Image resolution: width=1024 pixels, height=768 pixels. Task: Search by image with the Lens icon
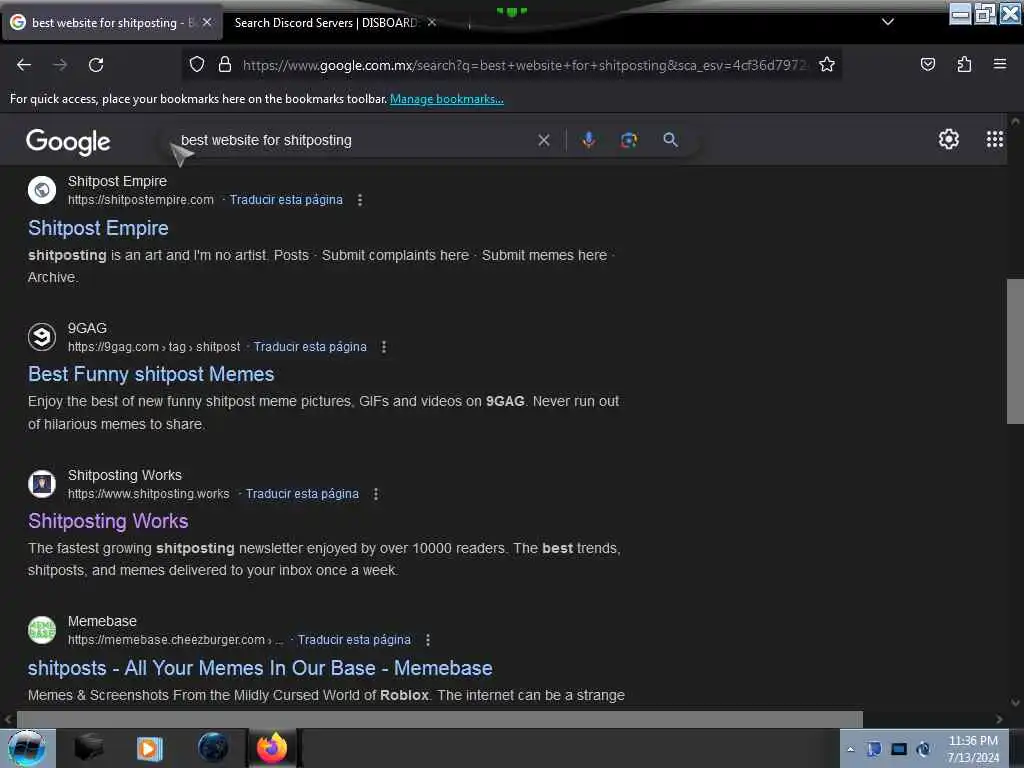pos(628,140)
